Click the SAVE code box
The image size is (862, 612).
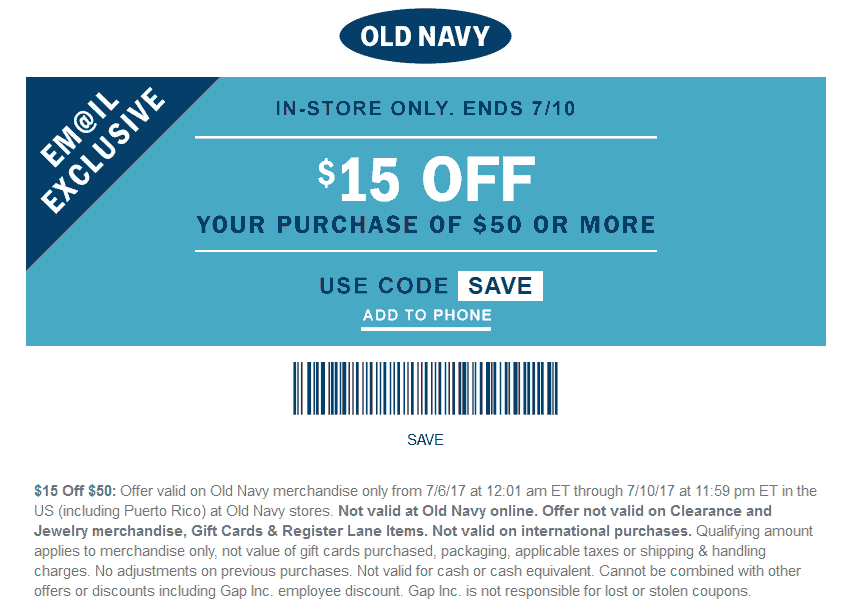(x=500, y=286)
